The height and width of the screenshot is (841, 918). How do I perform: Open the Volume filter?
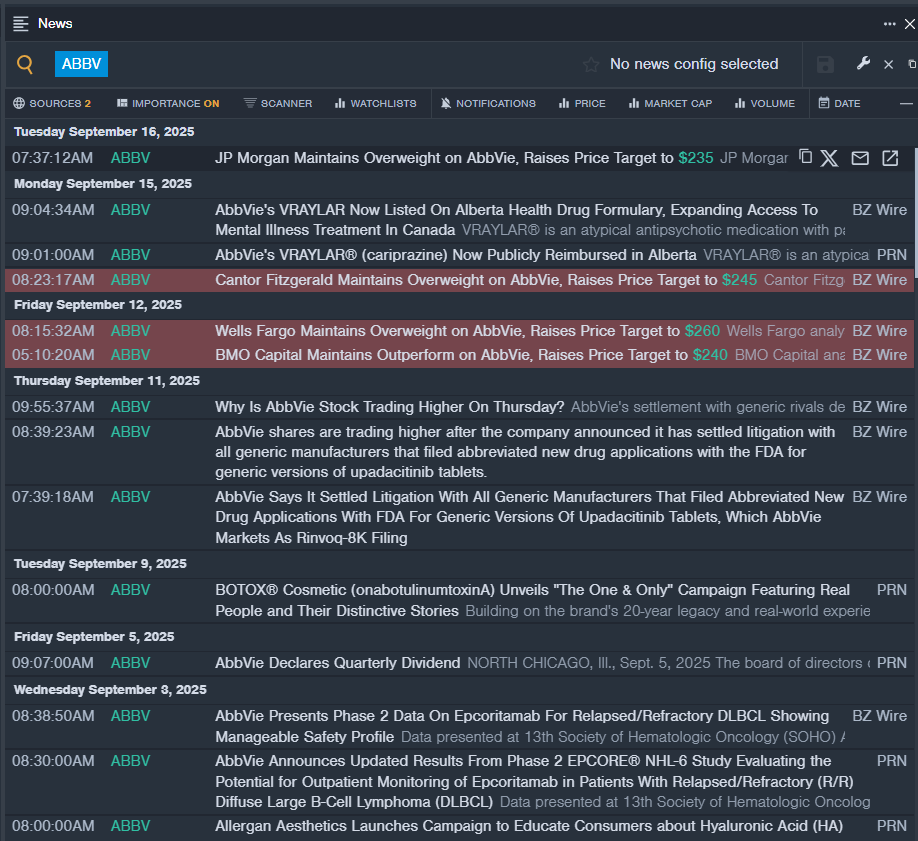[764, 103]
